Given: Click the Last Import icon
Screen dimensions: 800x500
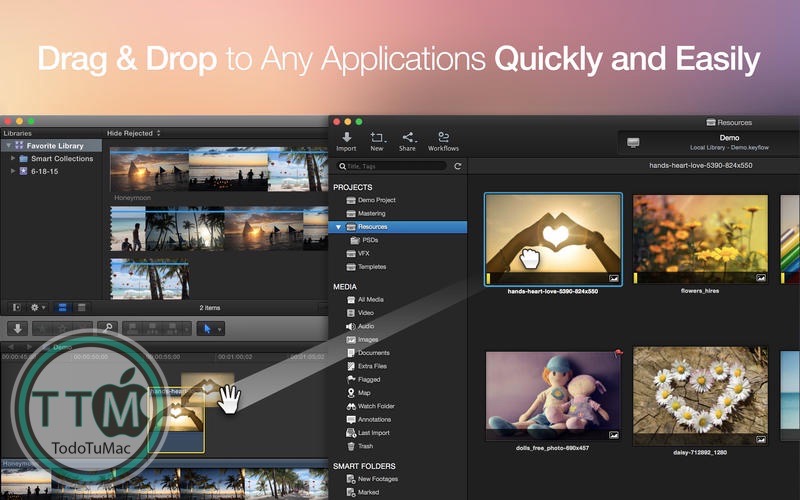Looking at the screenshot, I should coord(351,433).
